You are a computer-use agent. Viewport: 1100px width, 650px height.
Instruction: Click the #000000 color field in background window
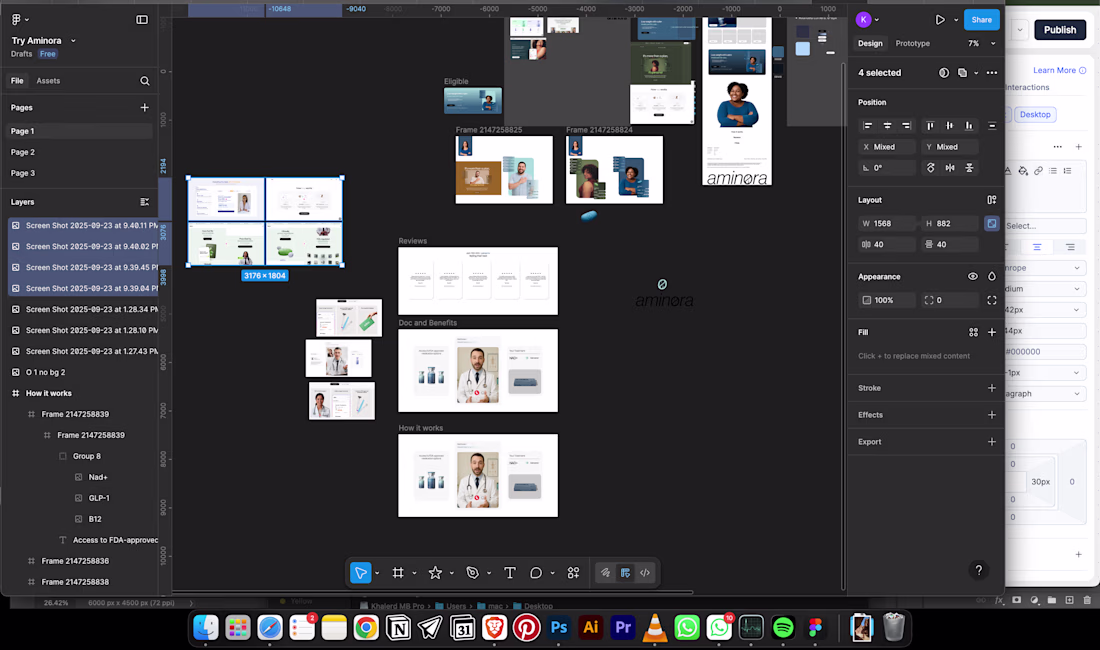pos(1044,351)
